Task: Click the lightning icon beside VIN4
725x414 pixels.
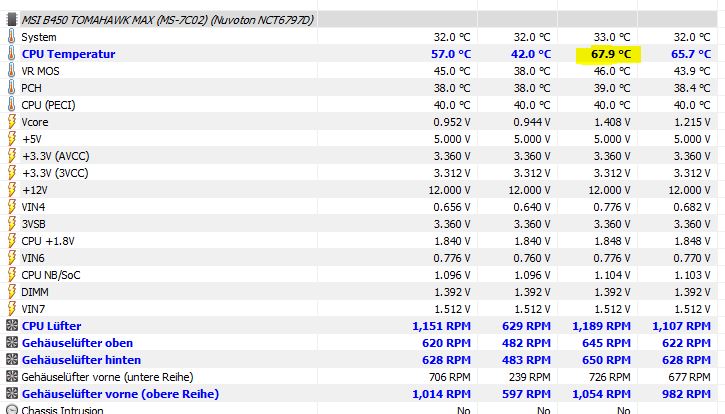Action: tap(12, 207)
